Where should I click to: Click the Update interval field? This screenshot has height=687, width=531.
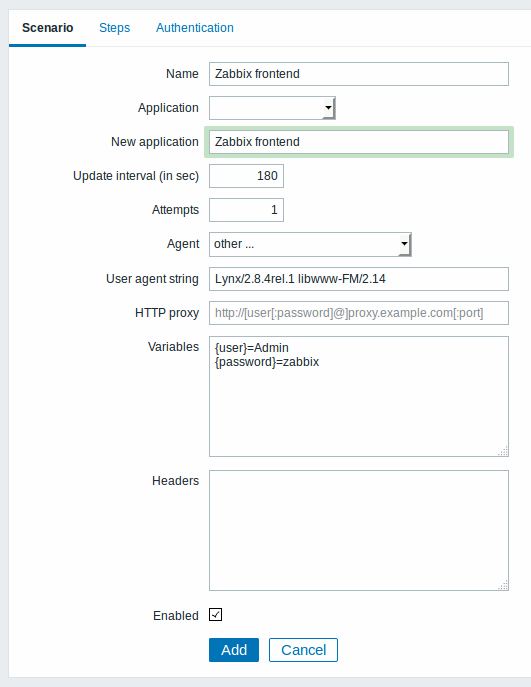click(246, 176)
